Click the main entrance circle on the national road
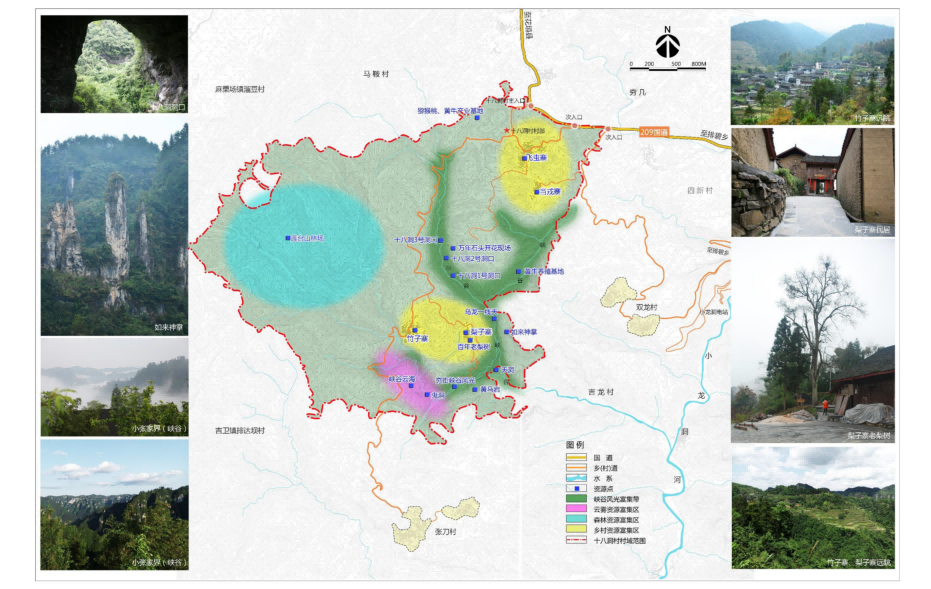 click(531, 106)
